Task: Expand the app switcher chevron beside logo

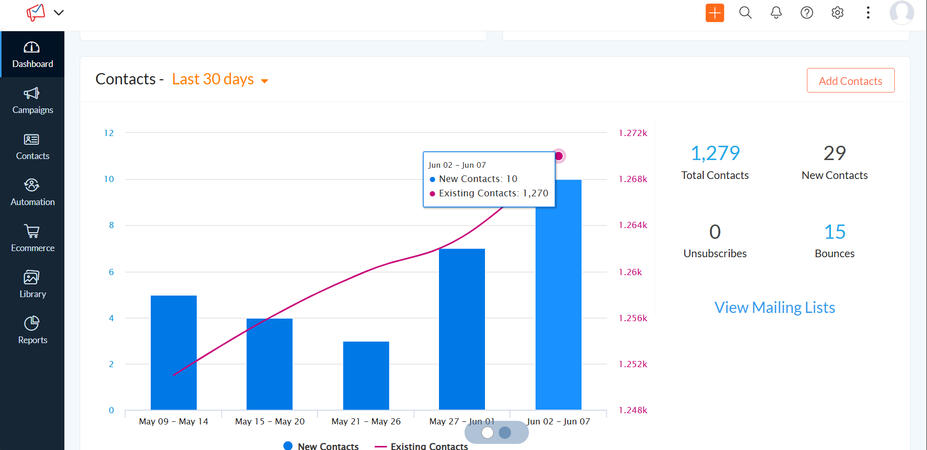Action: (x=58, y=12)
